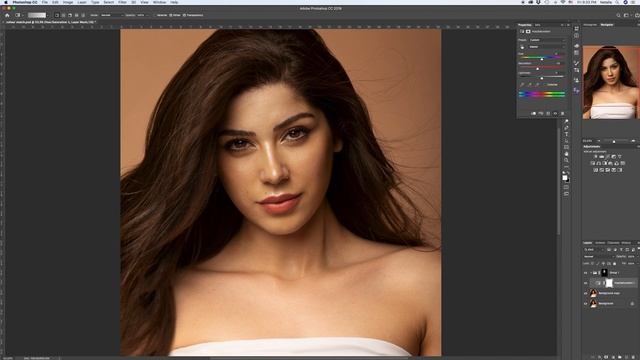Add an Invert adjustment

click(x=596, y=170)
